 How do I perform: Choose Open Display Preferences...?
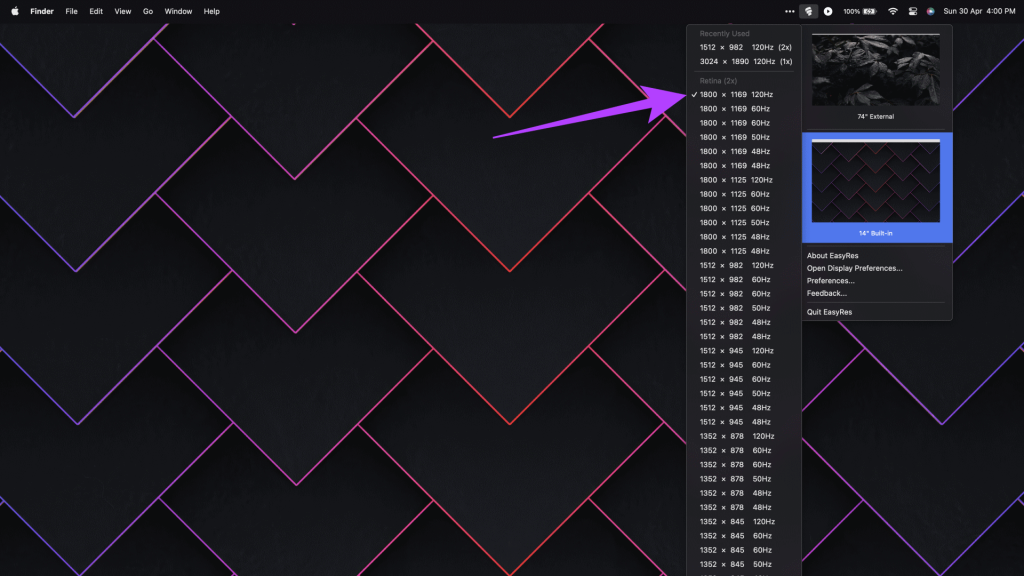pos(854,268)
